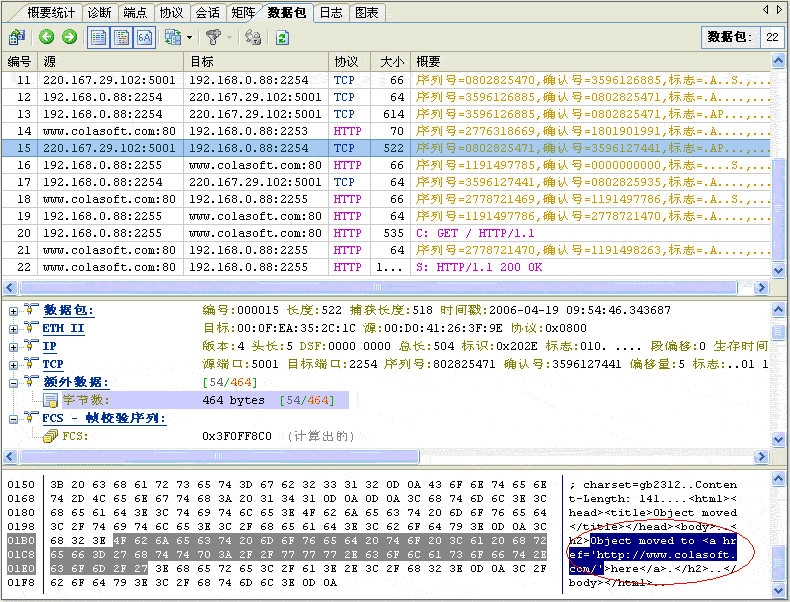The height and width of the screenshot is (602, 790).
Task: Click the packet list scroll up arrow
Action: (778, 61)
